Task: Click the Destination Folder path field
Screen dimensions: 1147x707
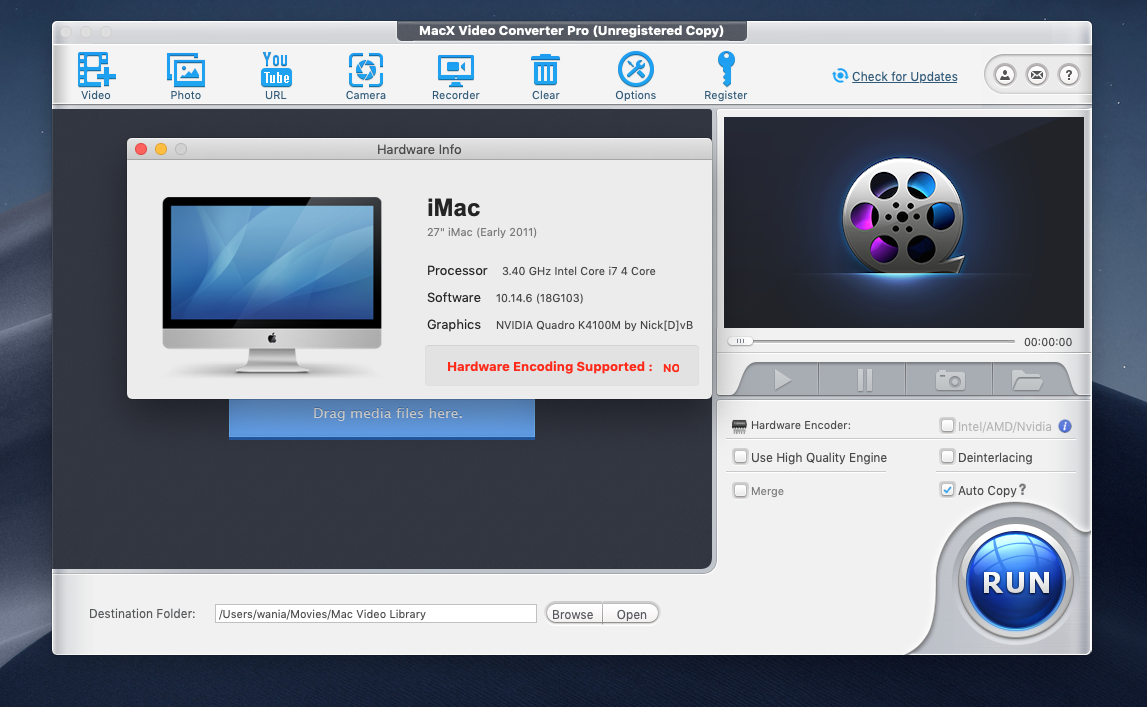Action: [376, 614]
